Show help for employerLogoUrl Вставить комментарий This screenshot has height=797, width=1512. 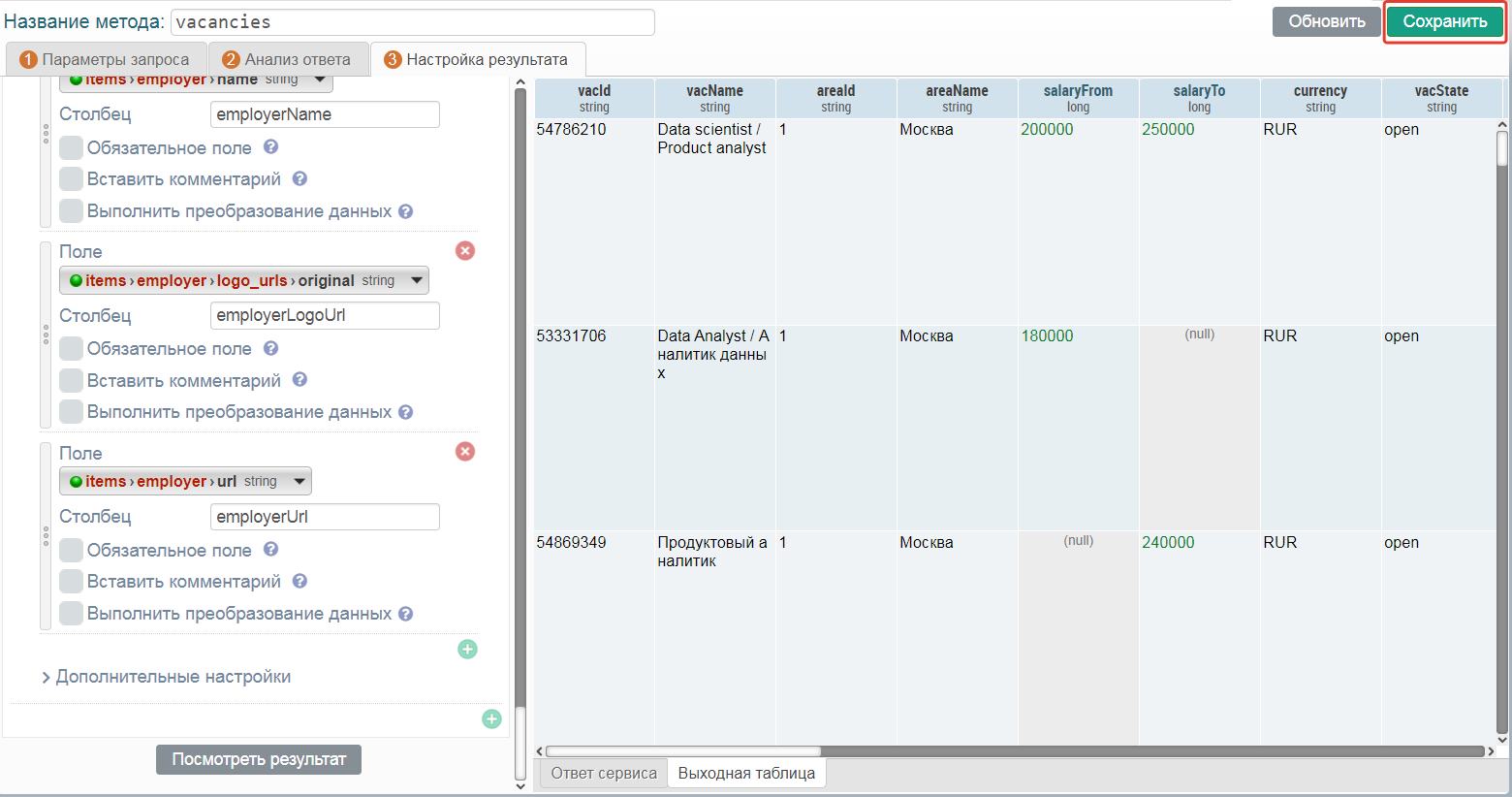point(300,380)
